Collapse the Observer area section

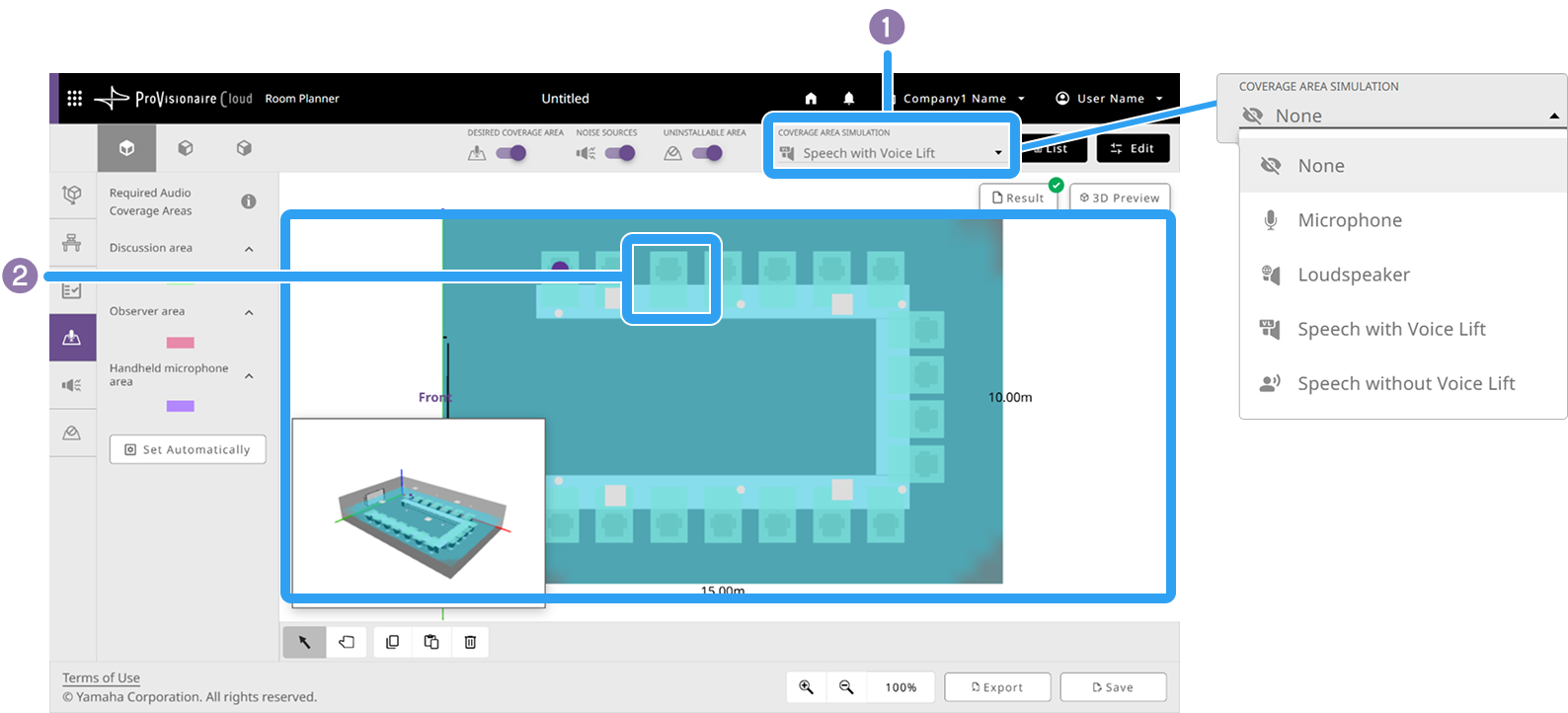tap(249, 312)
